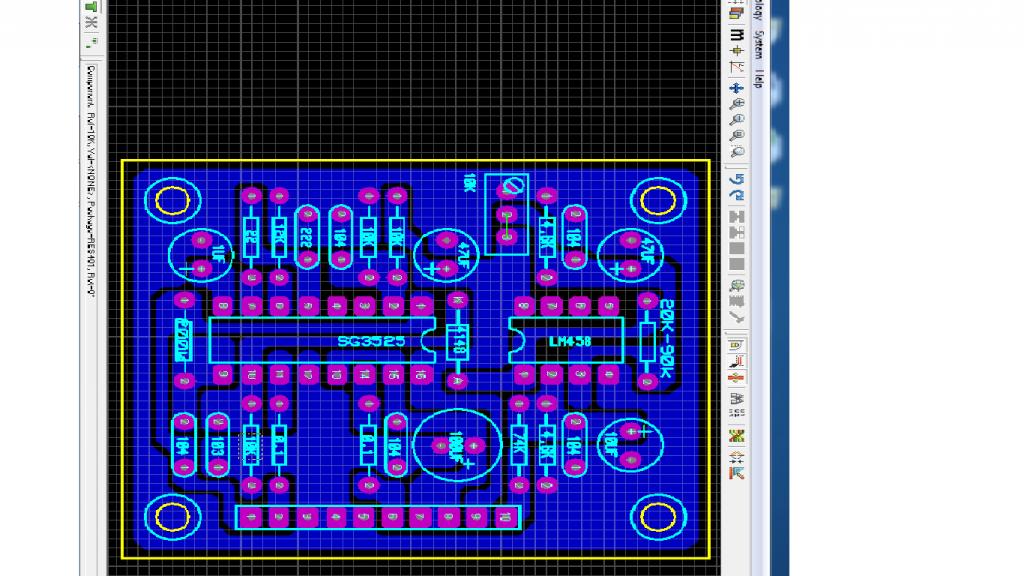The height and width of the screenshot is (576, 1024).
Task: Open the System menu
Action: [x=758, y=45]
